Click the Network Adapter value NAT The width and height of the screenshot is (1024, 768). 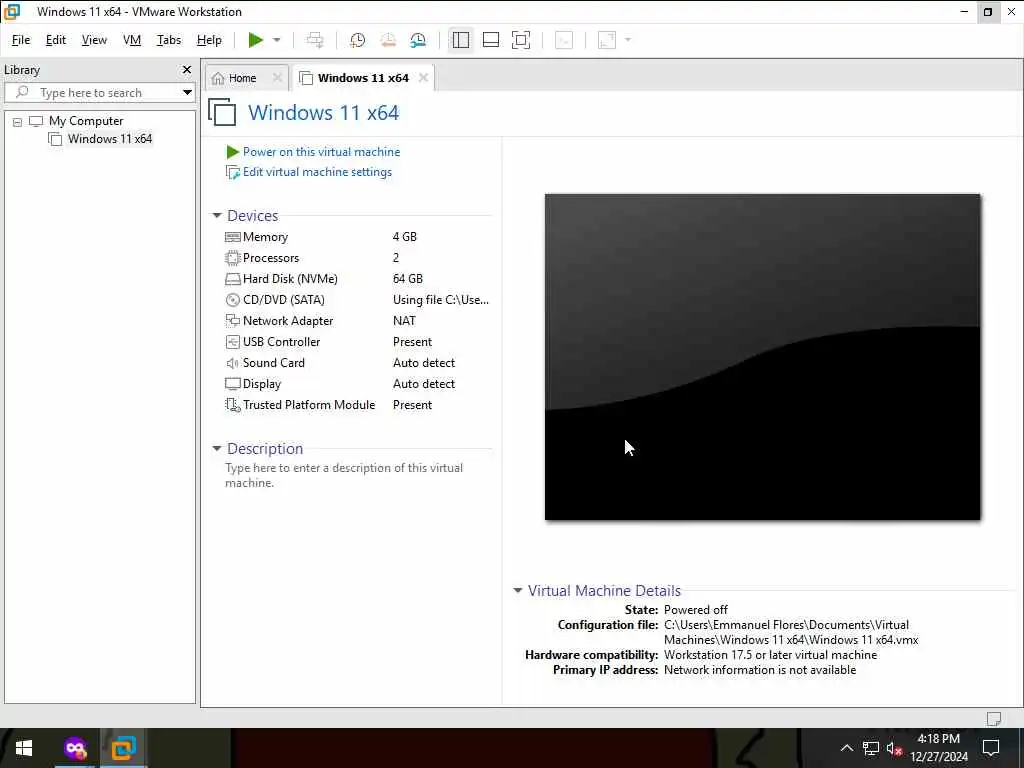coord(404,321)
